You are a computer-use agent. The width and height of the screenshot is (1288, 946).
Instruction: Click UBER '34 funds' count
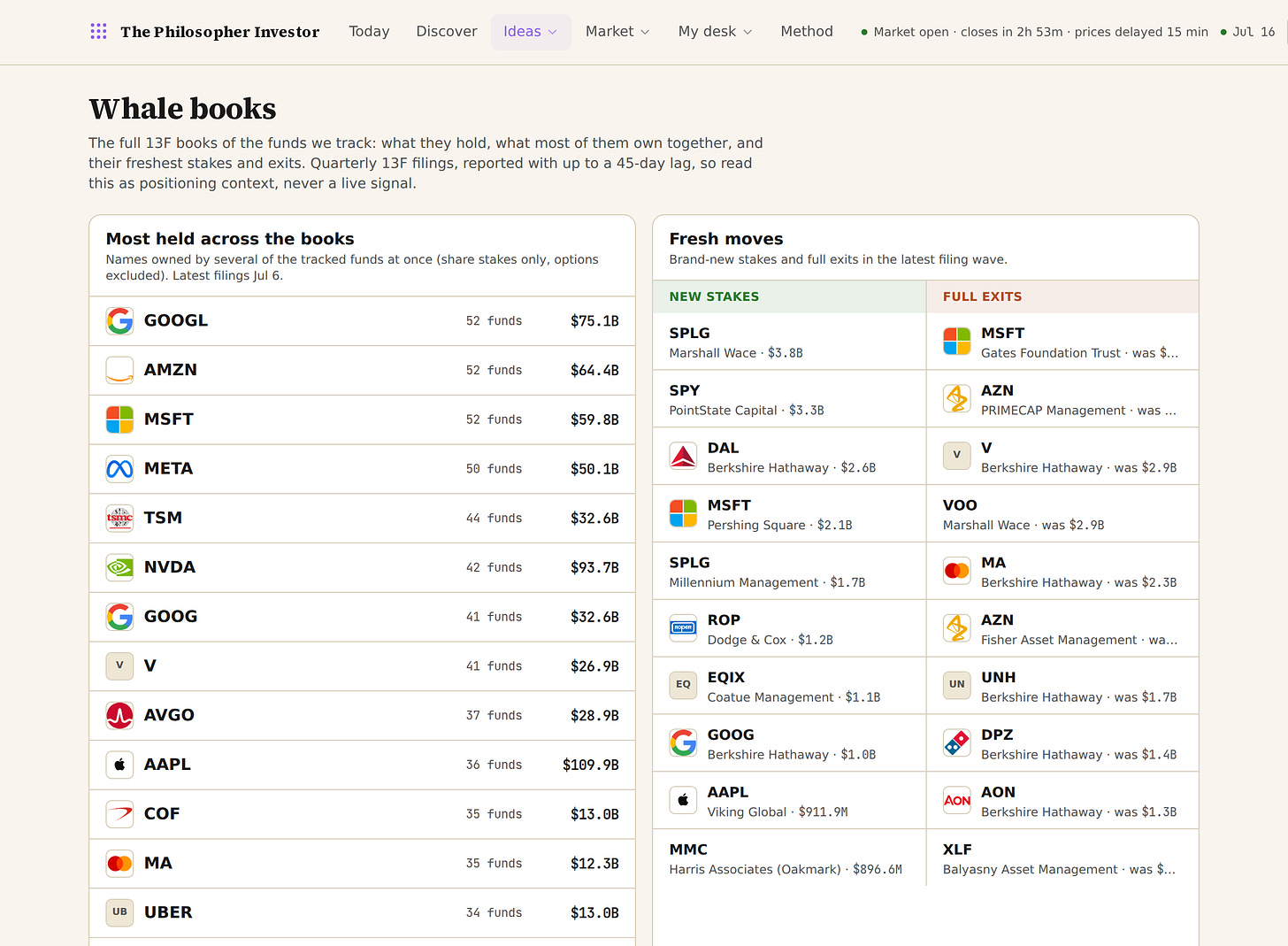(494, 912)
